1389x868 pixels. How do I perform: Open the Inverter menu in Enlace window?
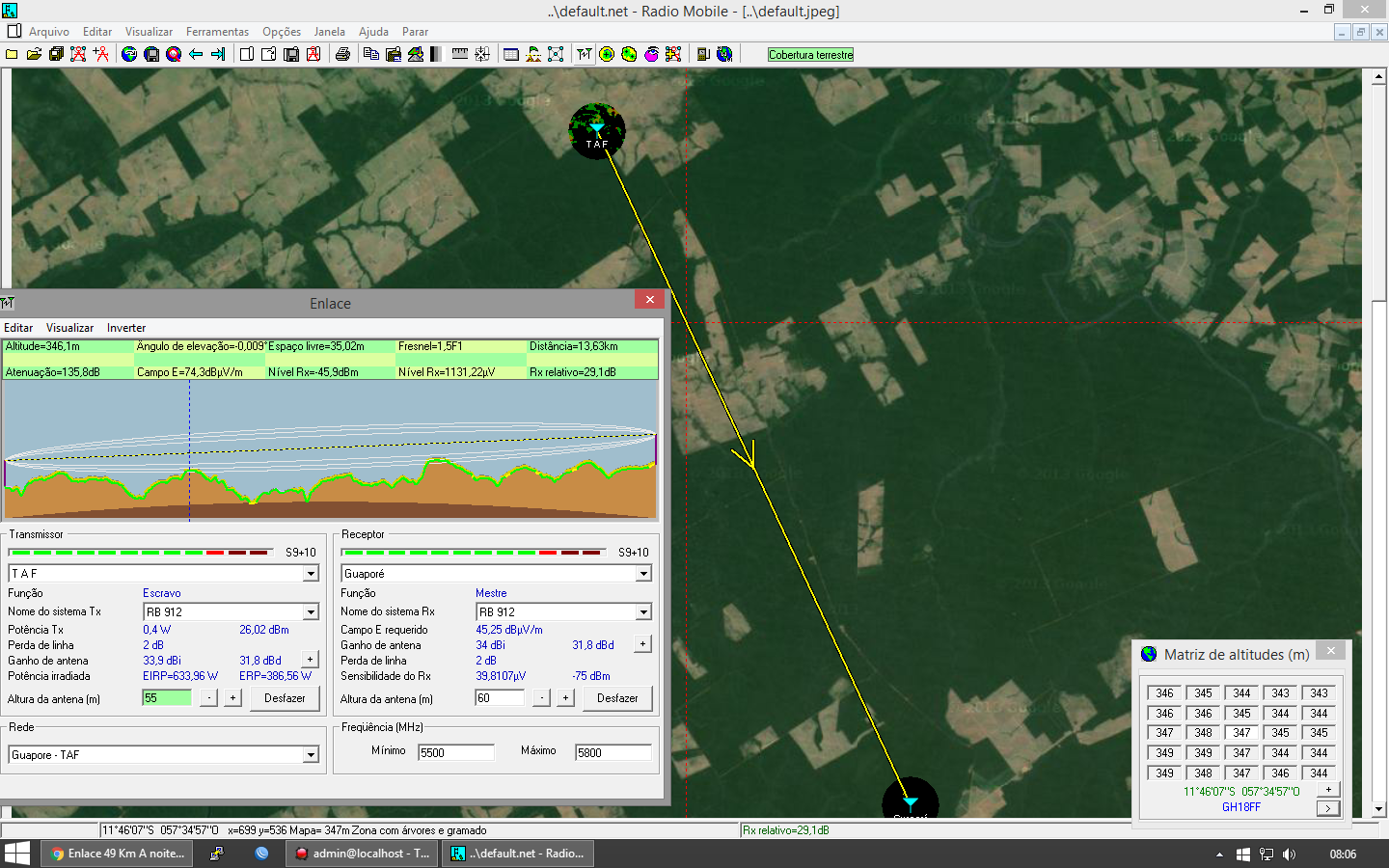click(x=126, y=328)
